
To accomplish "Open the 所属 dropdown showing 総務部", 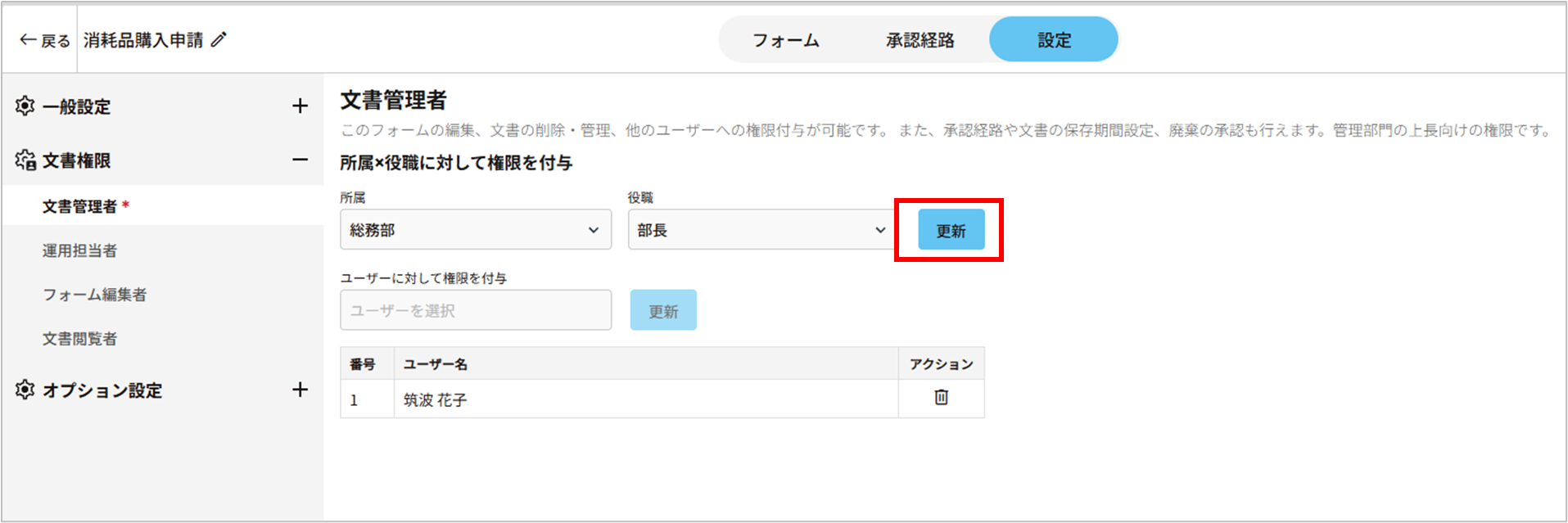I will pyautogui.click(x=475, y=230).
